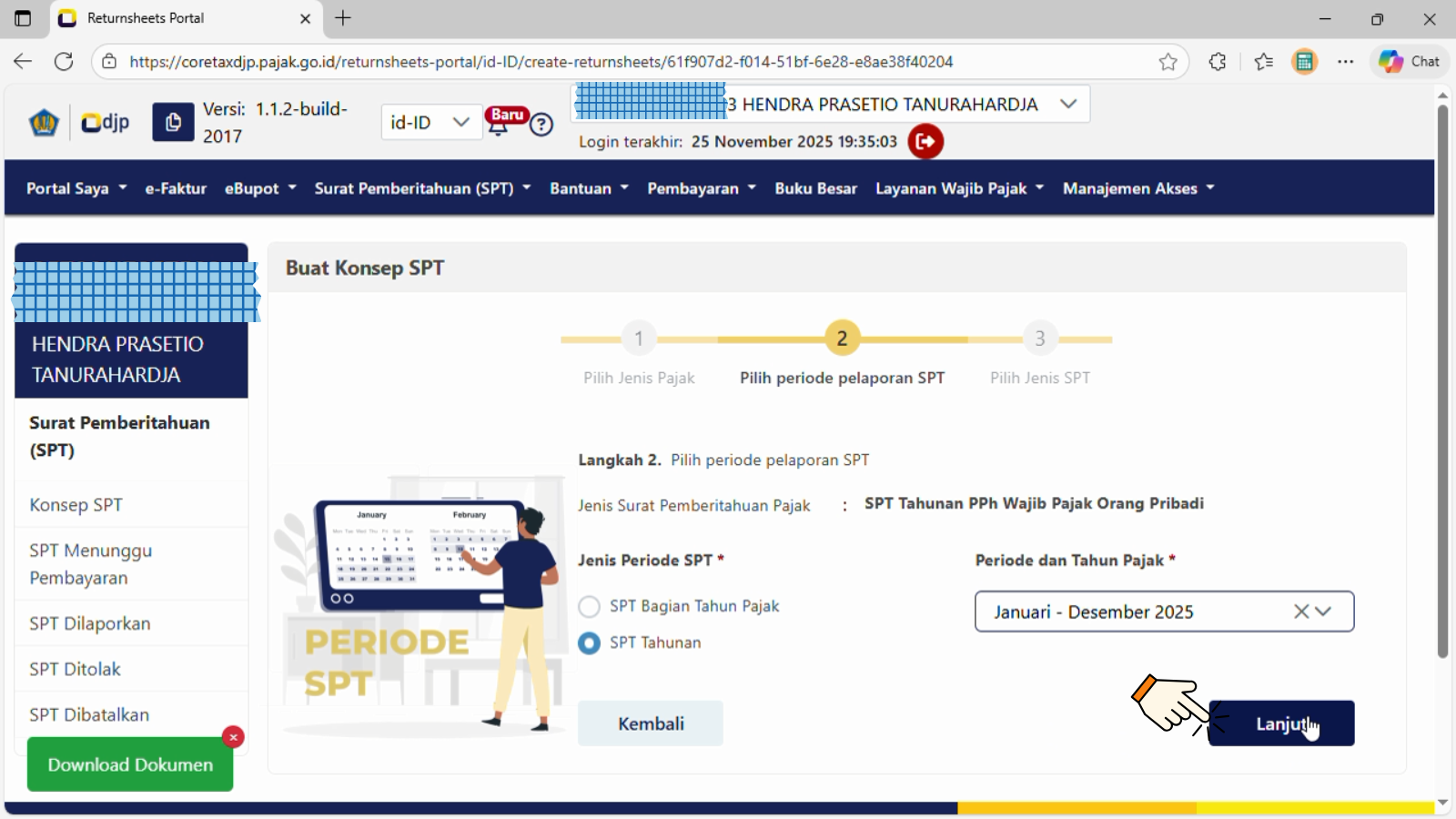Go to step 1 Pilih Jenis Pajak

click(639, 339)
